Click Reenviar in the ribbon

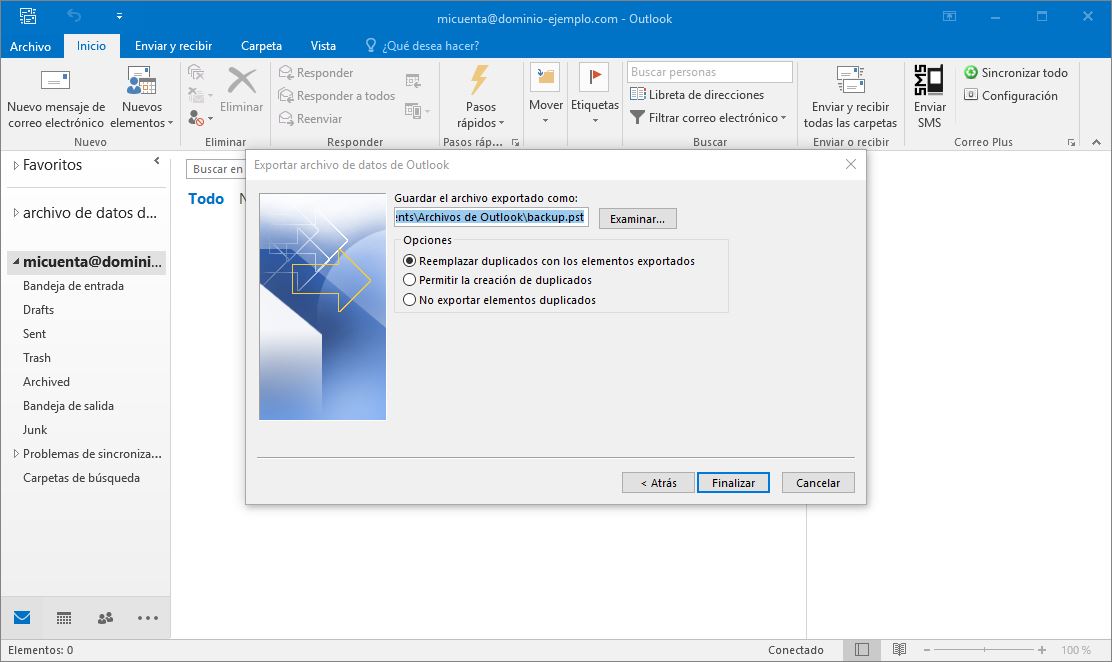click(311, 118)
